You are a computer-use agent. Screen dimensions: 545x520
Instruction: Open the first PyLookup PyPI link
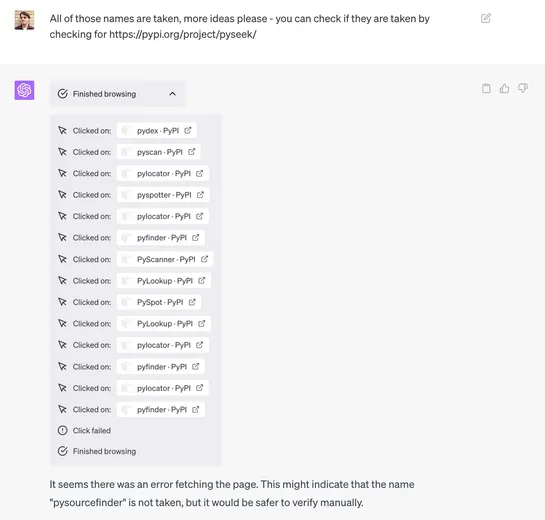click(164, 281)
